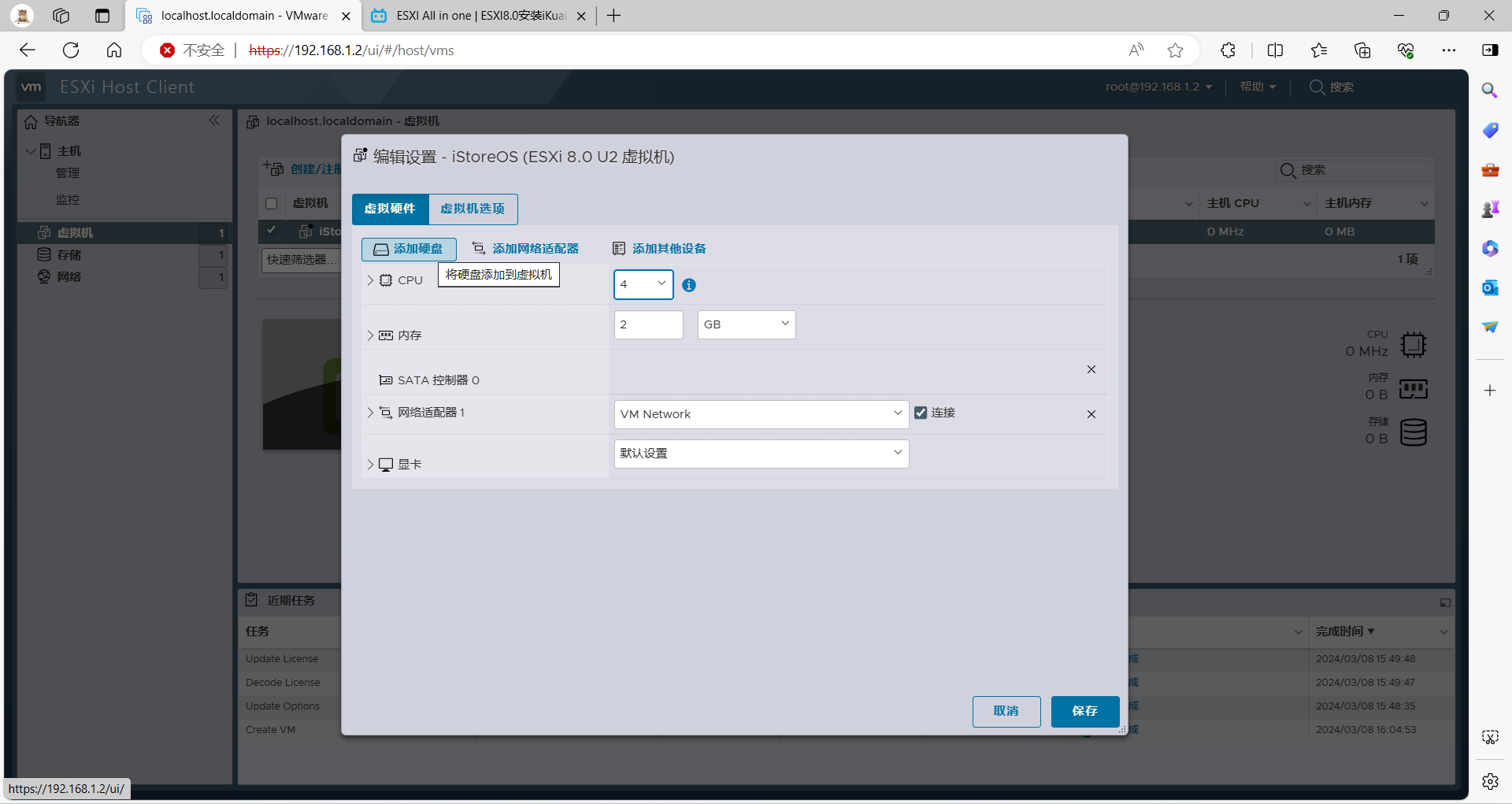Click the CPU info icon
The width and height of the screenshot is (1512, 804).
pyautogui.click(x=689, y=285)
